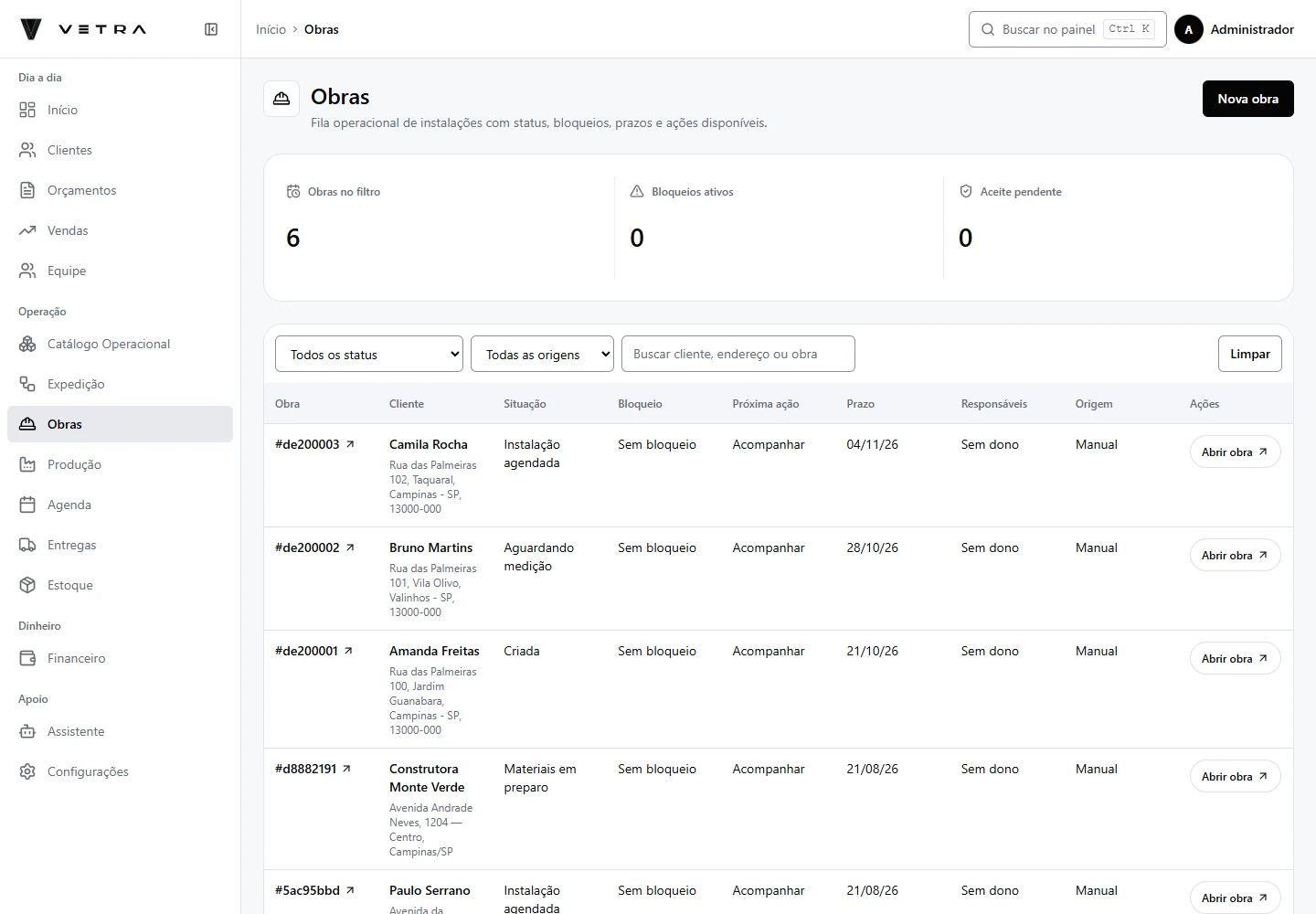Open the Orçamentos document icon

coord(27,190)
